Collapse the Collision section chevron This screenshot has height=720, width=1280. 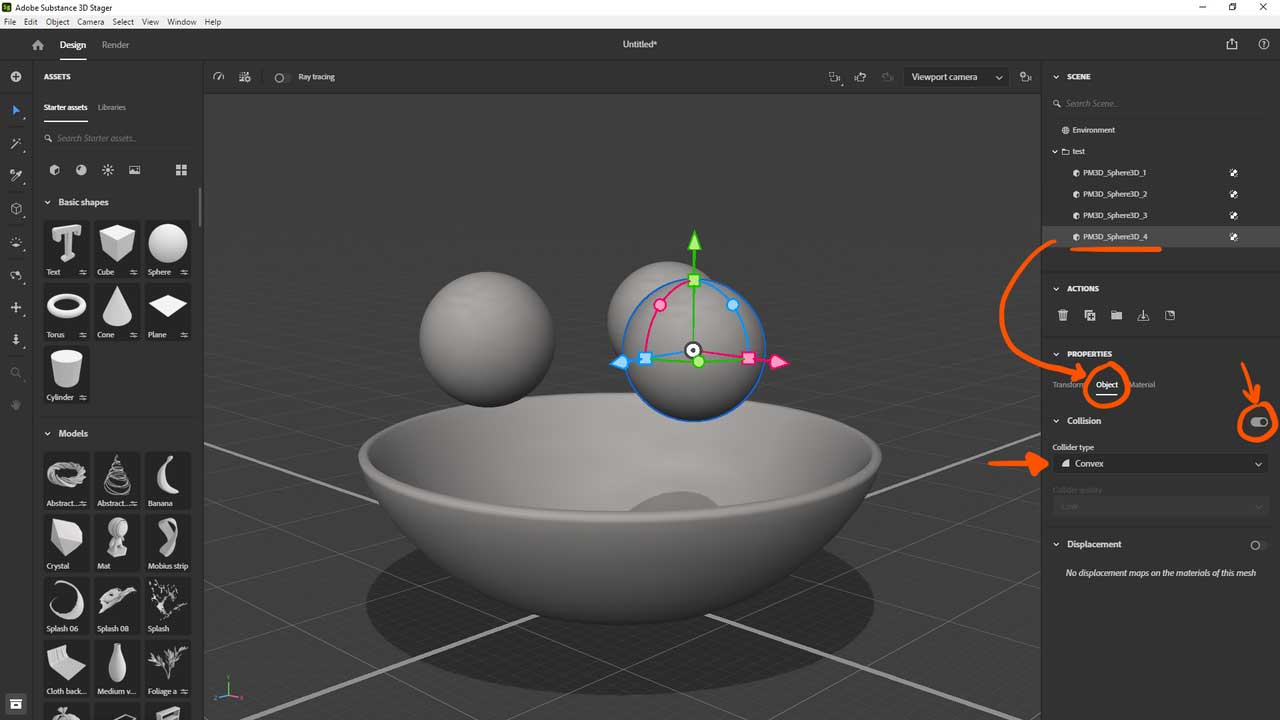1055,421
